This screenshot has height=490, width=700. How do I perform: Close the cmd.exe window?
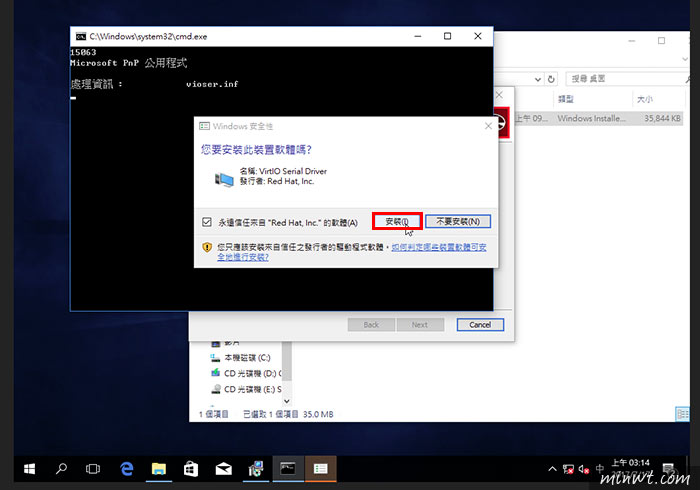(x=478, y=36)
